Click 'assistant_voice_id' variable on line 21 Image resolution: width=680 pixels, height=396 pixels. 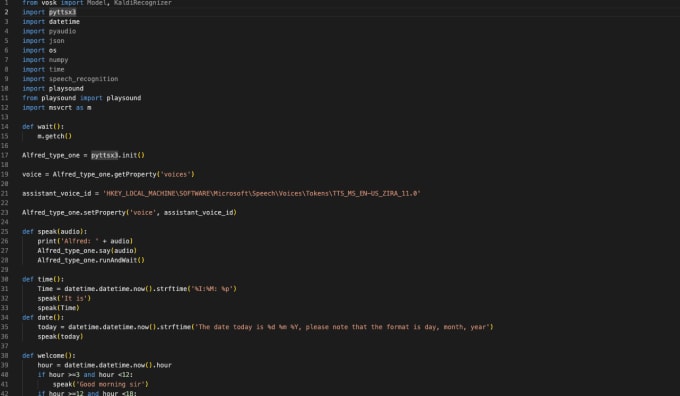point(57,193)
